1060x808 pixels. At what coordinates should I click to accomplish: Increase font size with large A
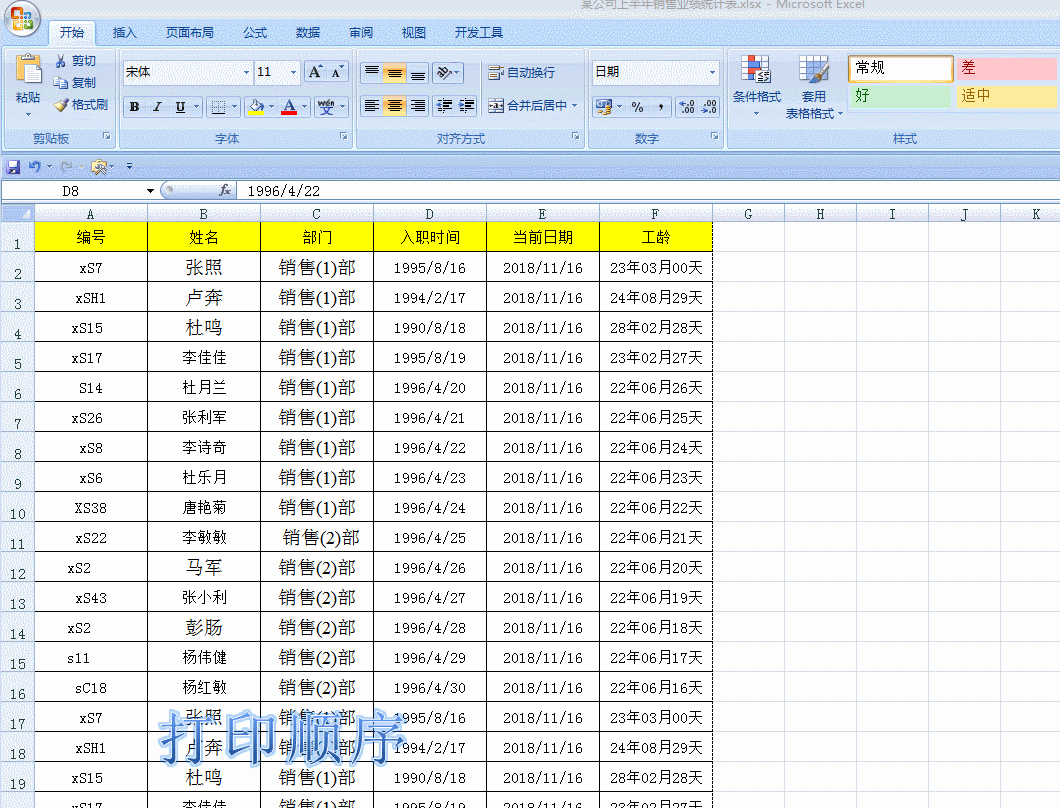[315, 72]
